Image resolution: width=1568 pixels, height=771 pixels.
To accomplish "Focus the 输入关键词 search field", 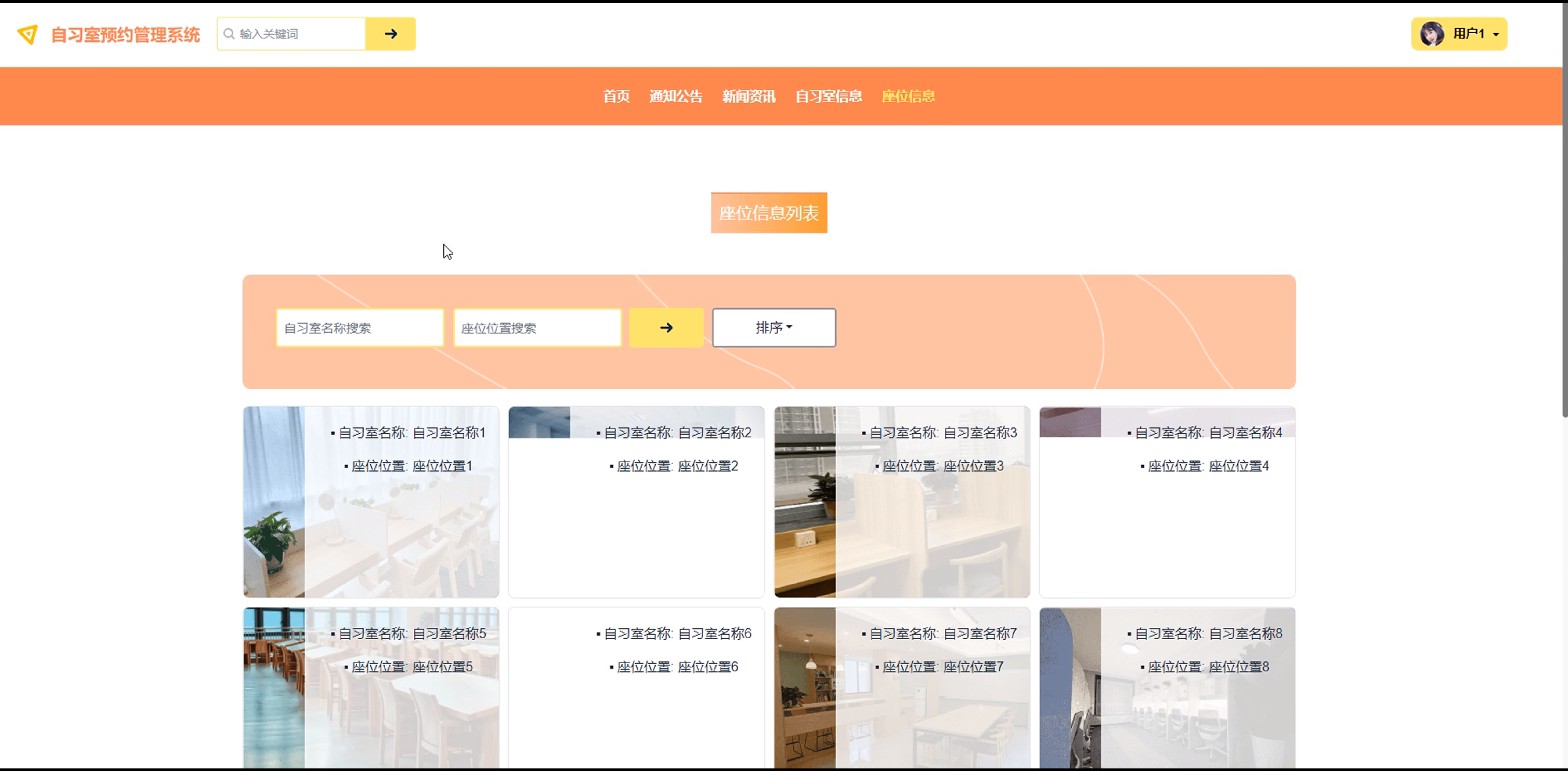I will click(298, 34).
